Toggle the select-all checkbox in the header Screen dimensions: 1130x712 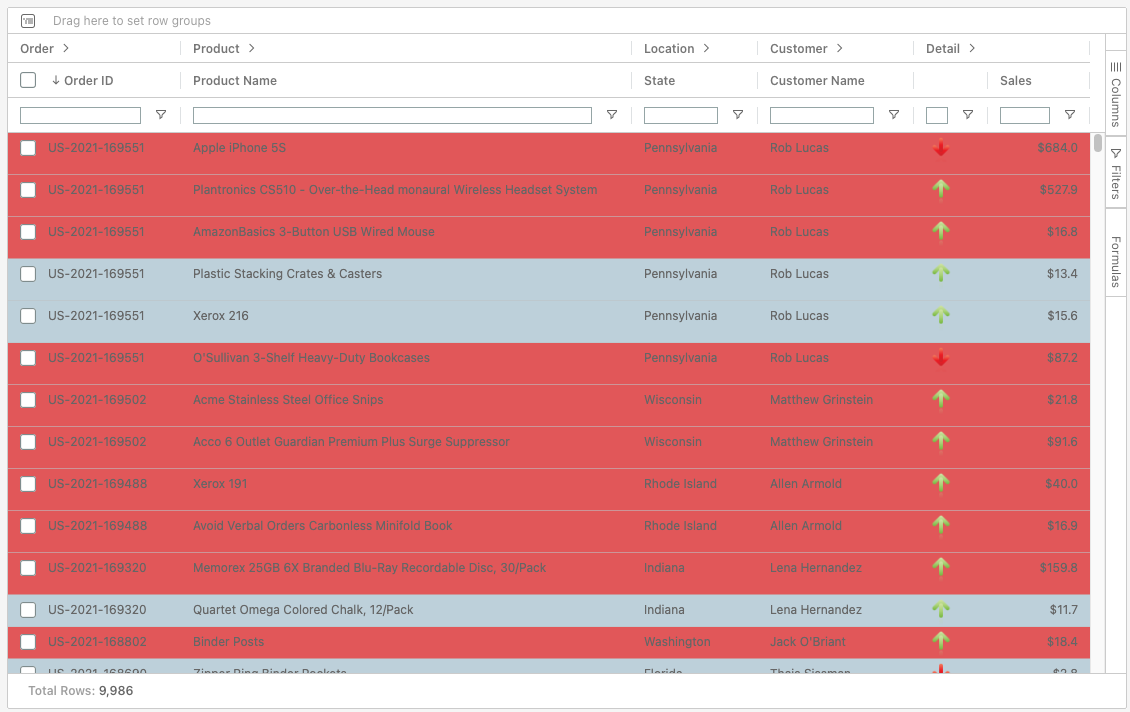tap(28, 80)
